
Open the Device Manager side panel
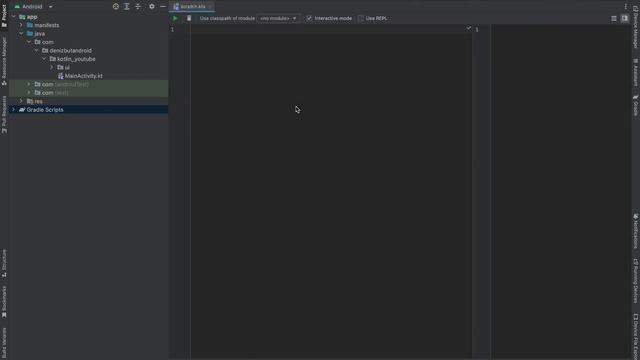click(636, 27)
